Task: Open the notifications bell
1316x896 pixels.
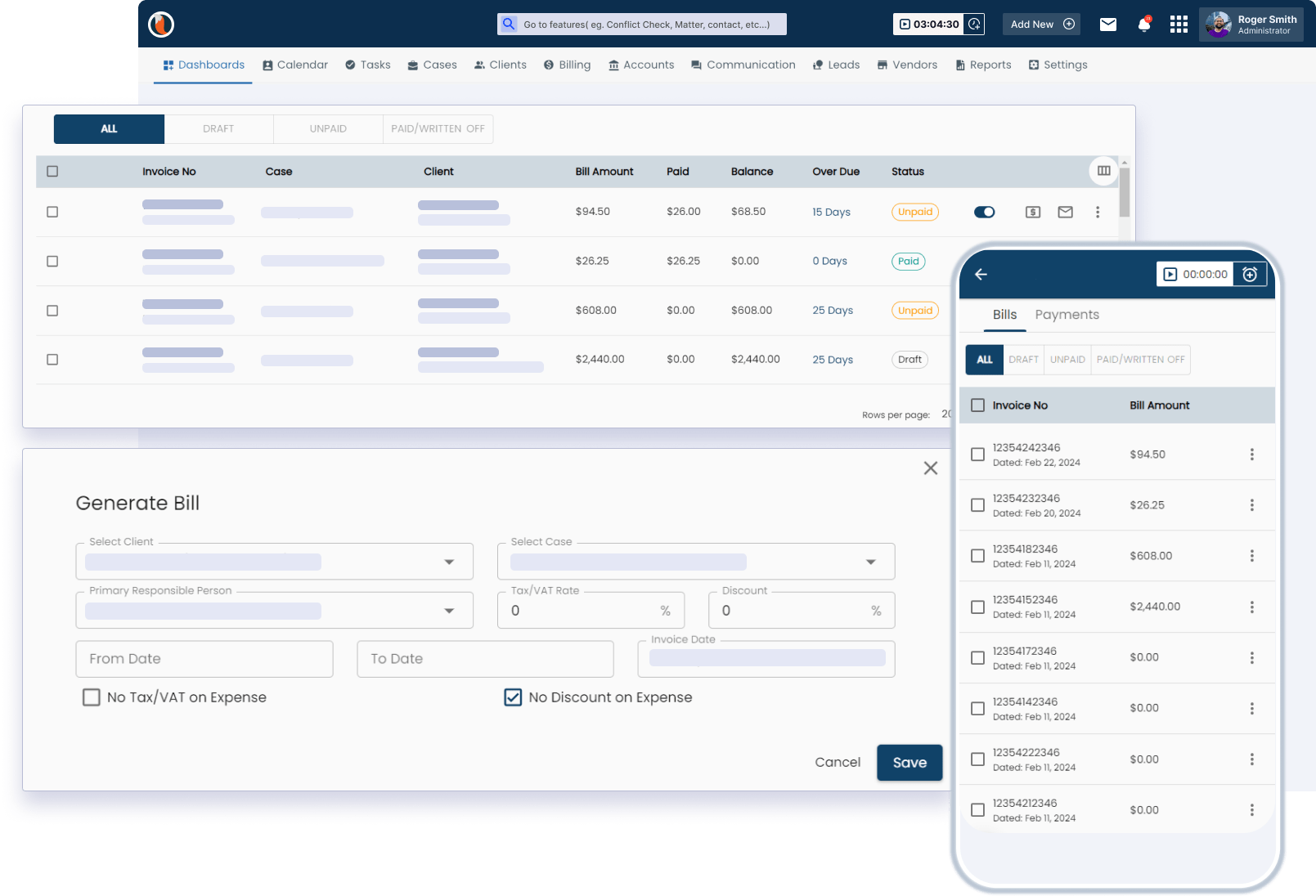Action: 1144,25
